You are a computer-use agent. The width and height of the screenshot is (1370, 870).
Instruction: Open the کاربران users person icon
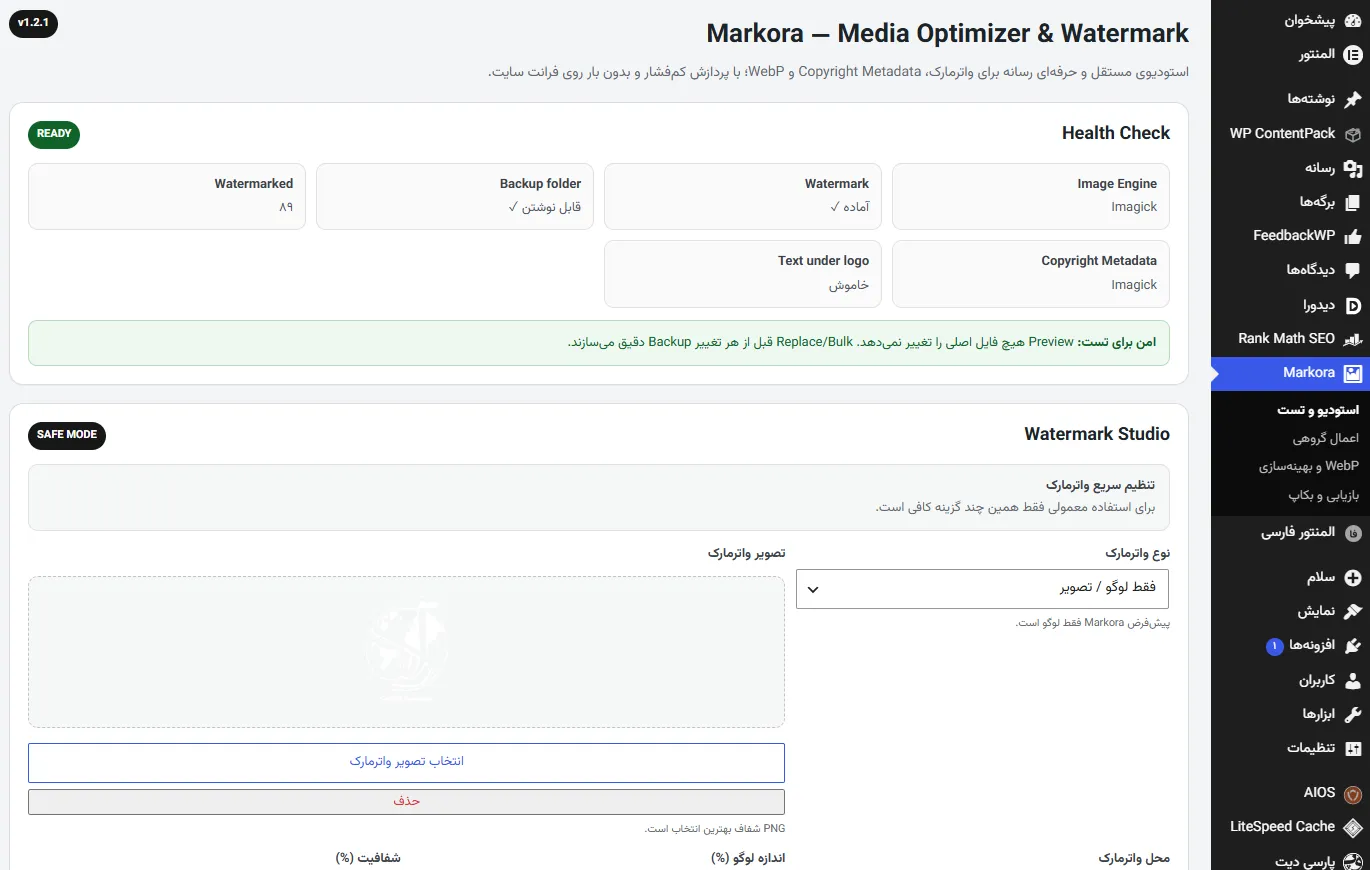point(1353,681)
